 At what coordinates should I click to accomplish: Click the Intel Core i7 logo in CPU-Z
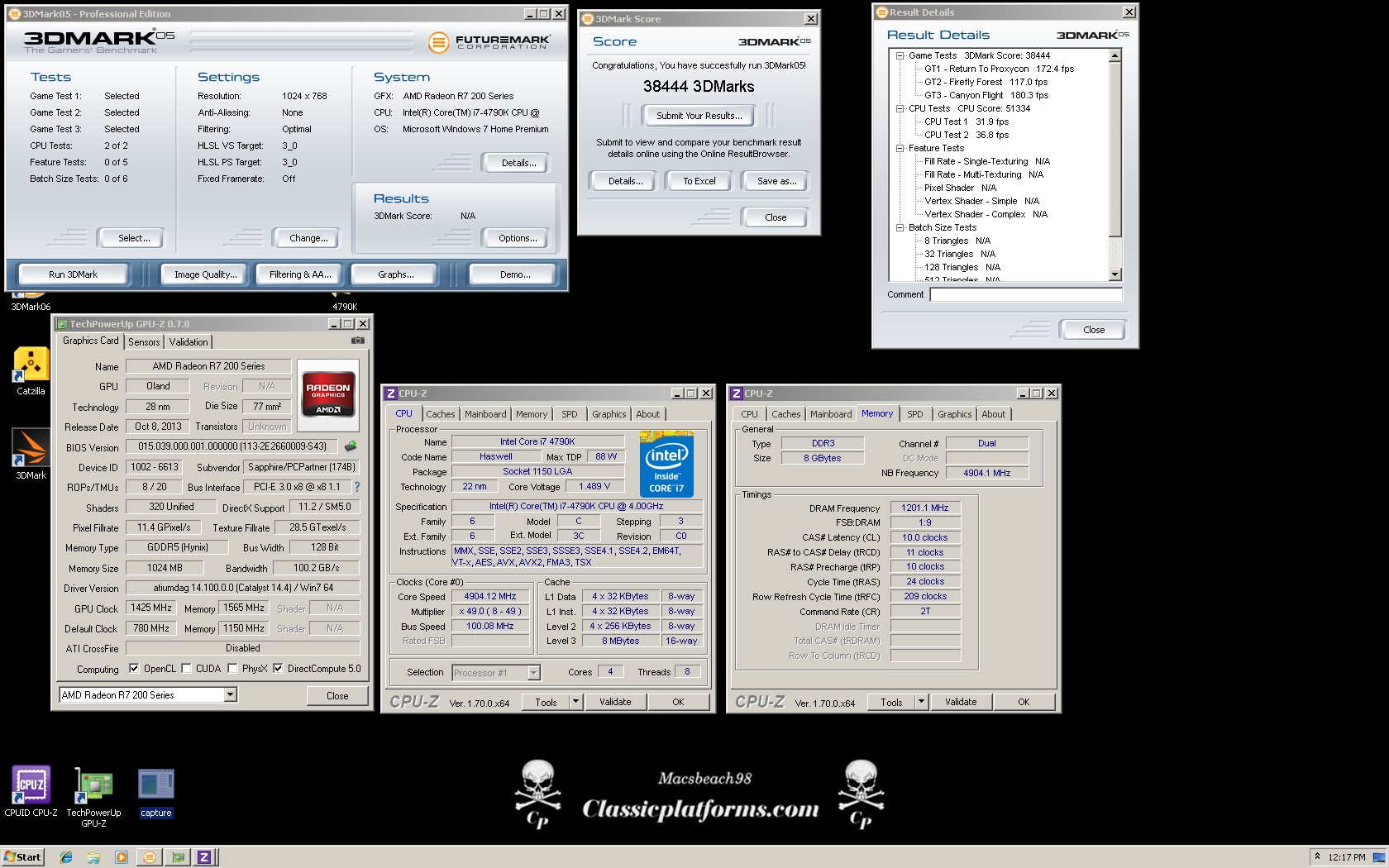tap(666, 464)
